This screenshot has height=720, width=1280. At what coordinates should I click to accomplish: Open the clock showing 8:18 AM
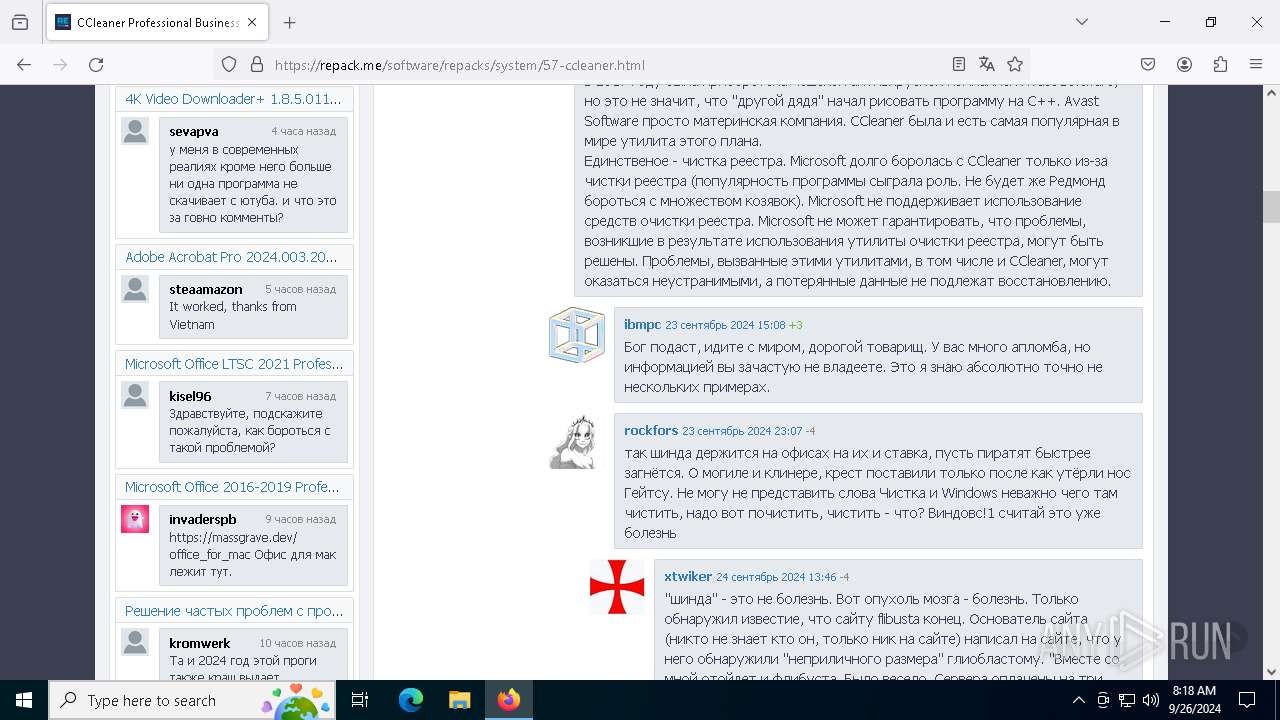1193,700
